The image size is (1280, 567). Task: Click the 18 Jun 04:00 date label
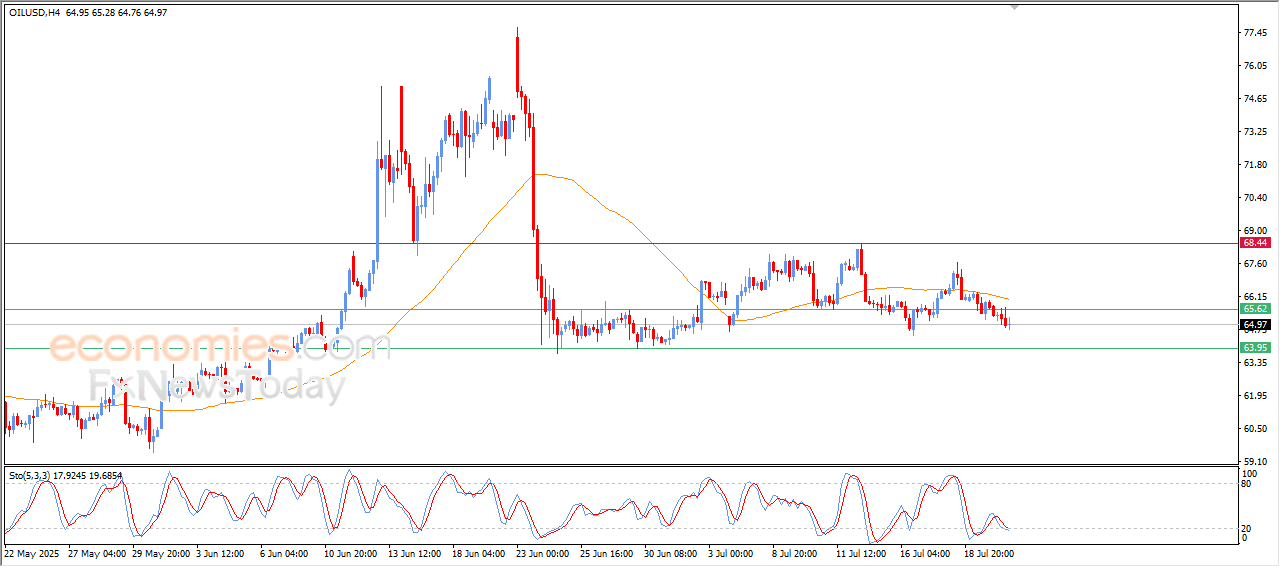click(x=480, y=552)
